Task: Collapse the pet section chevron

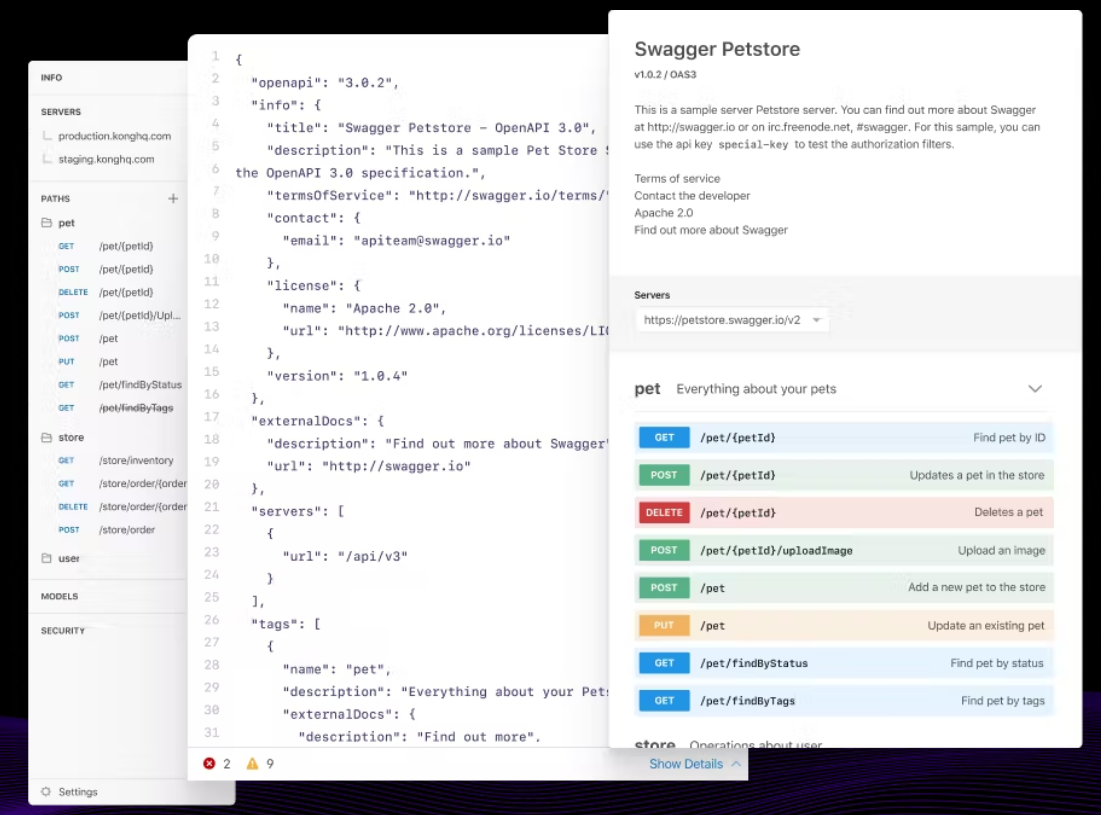Action: 1035,389
